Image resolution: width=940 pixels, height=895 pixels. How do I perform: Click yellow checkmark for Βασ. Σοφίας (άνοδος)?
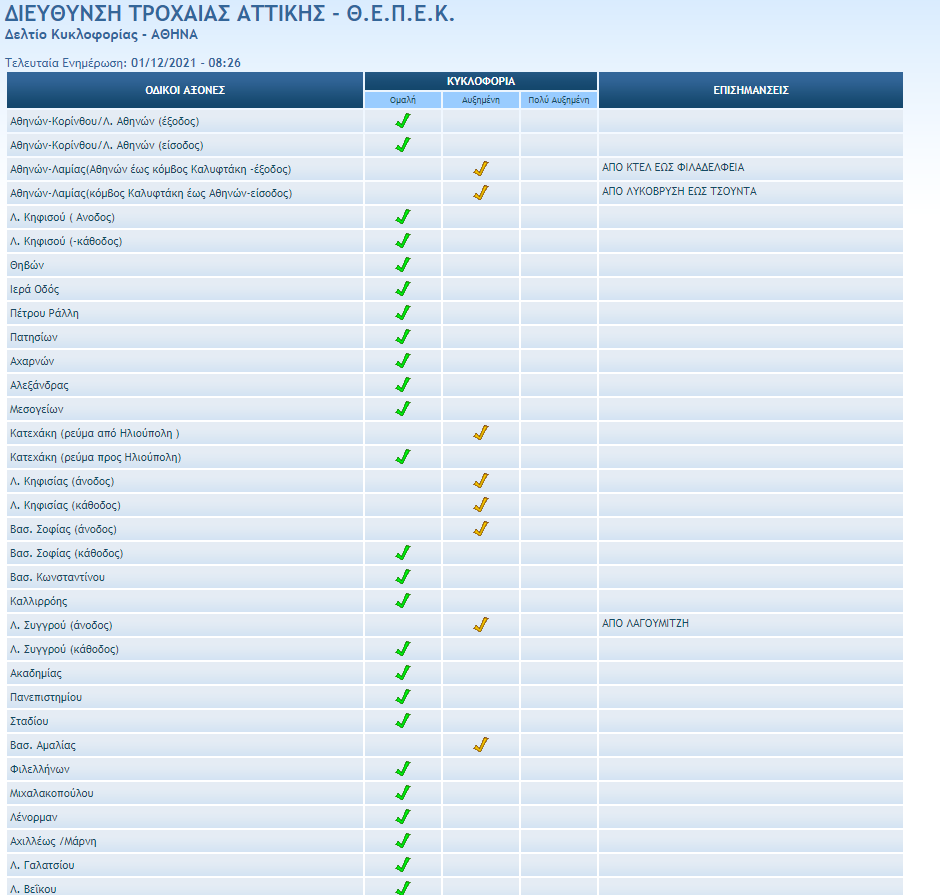pos(481,529)
